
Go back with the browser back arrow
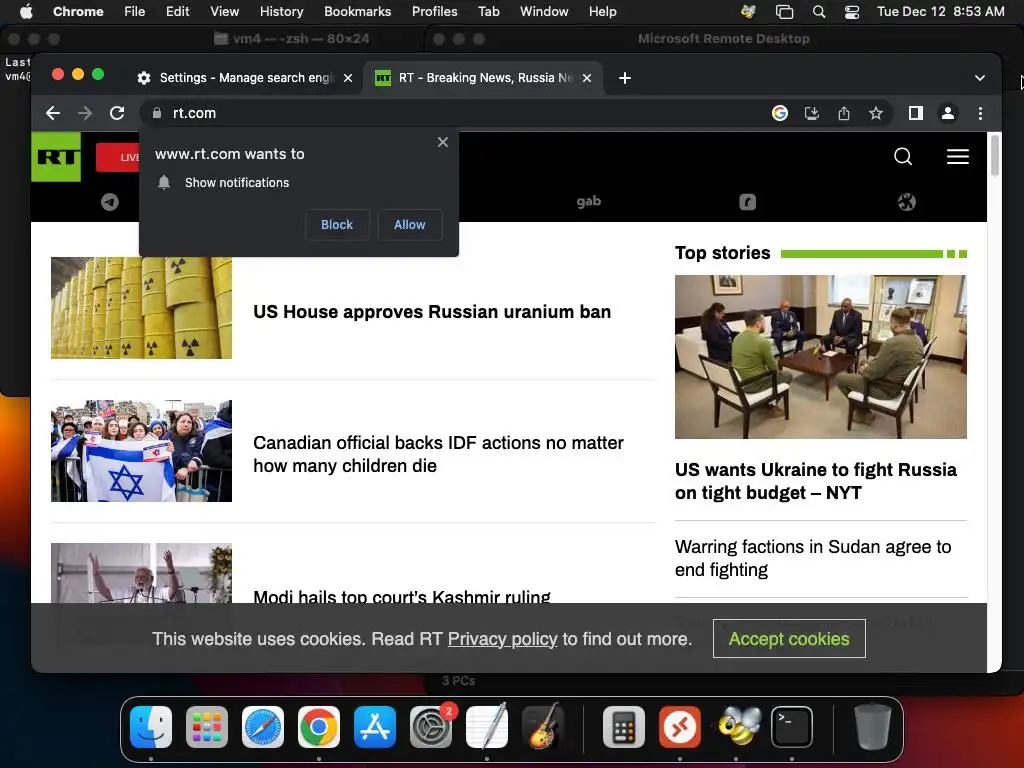53,113
